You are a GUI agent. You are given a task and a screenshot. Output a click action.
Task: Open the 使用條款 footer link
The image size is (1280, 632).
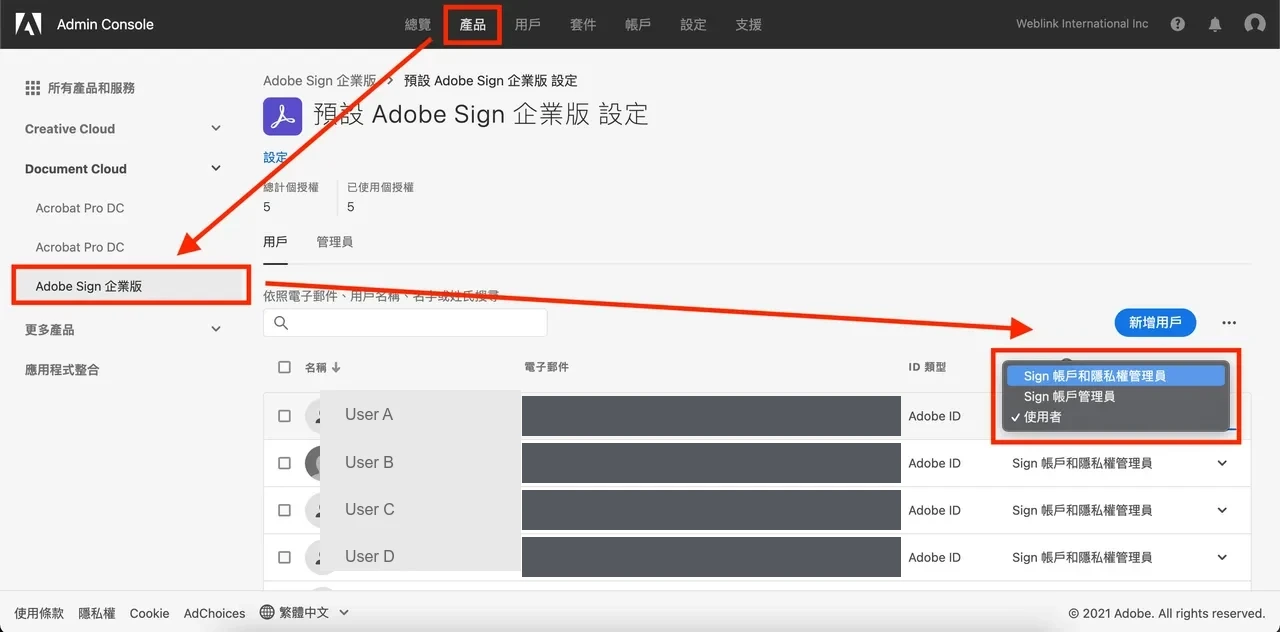click(x=39, y=613)
